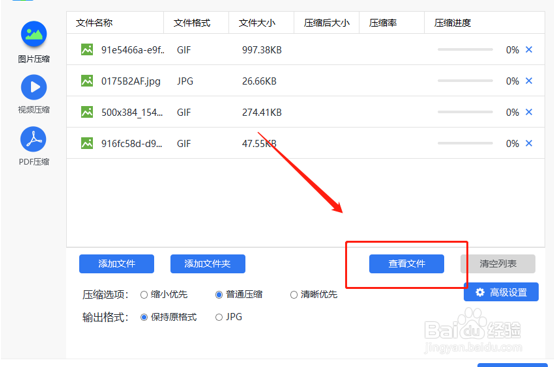This screenshot has height=367, width=554.
Task: Remove 500x384_154 file with its X
Action: coord(529,112)
